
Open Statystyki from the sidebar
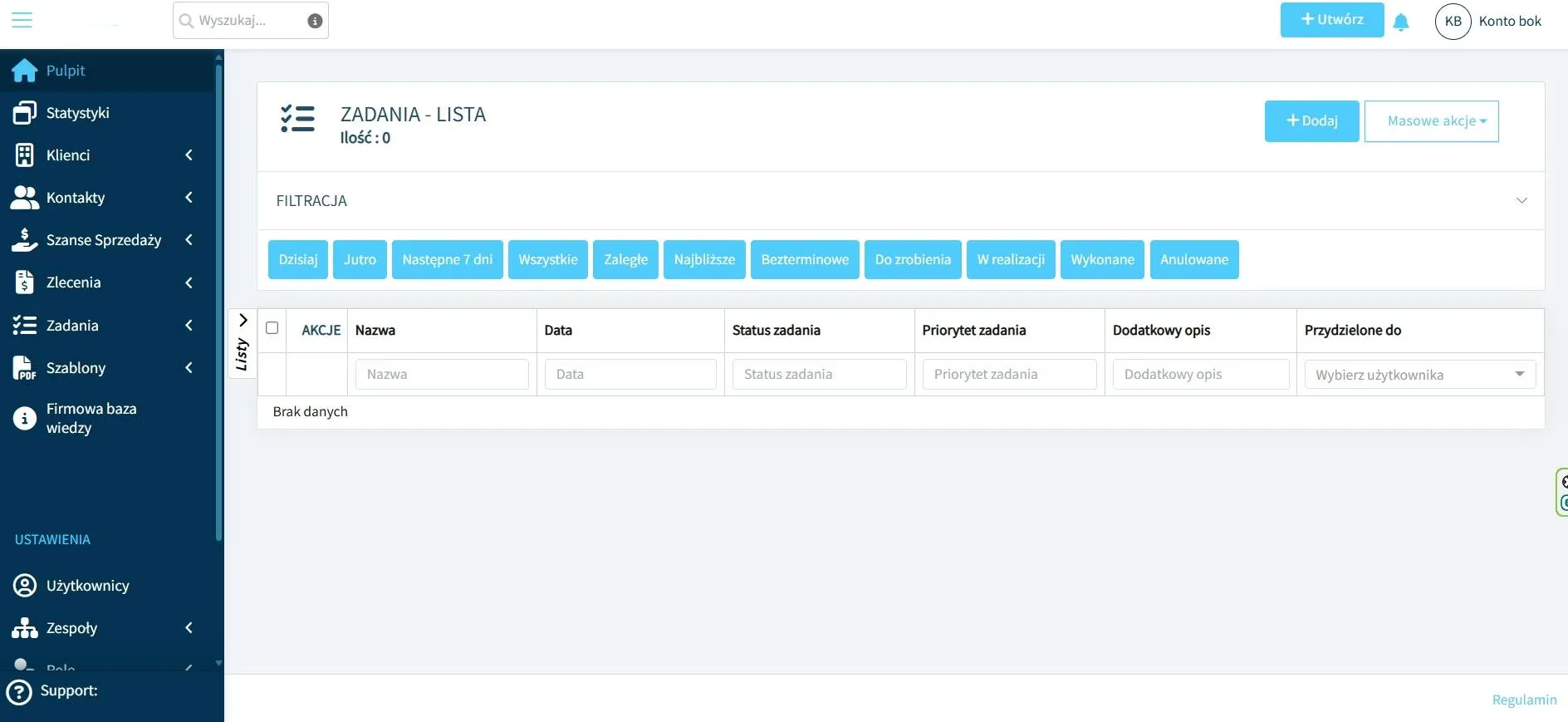77,113
